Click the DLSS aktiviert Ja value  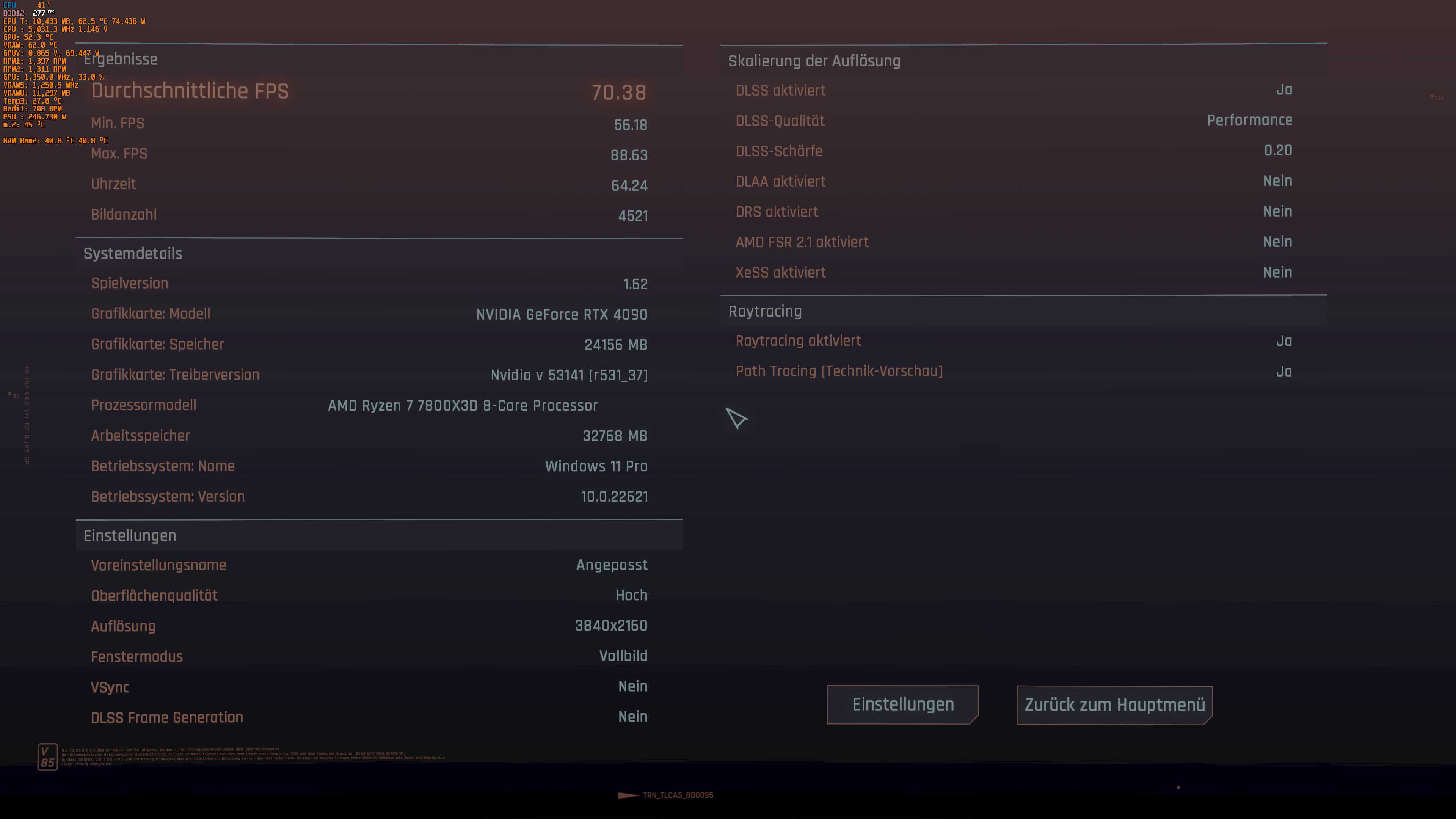[x=1283, y=90]
